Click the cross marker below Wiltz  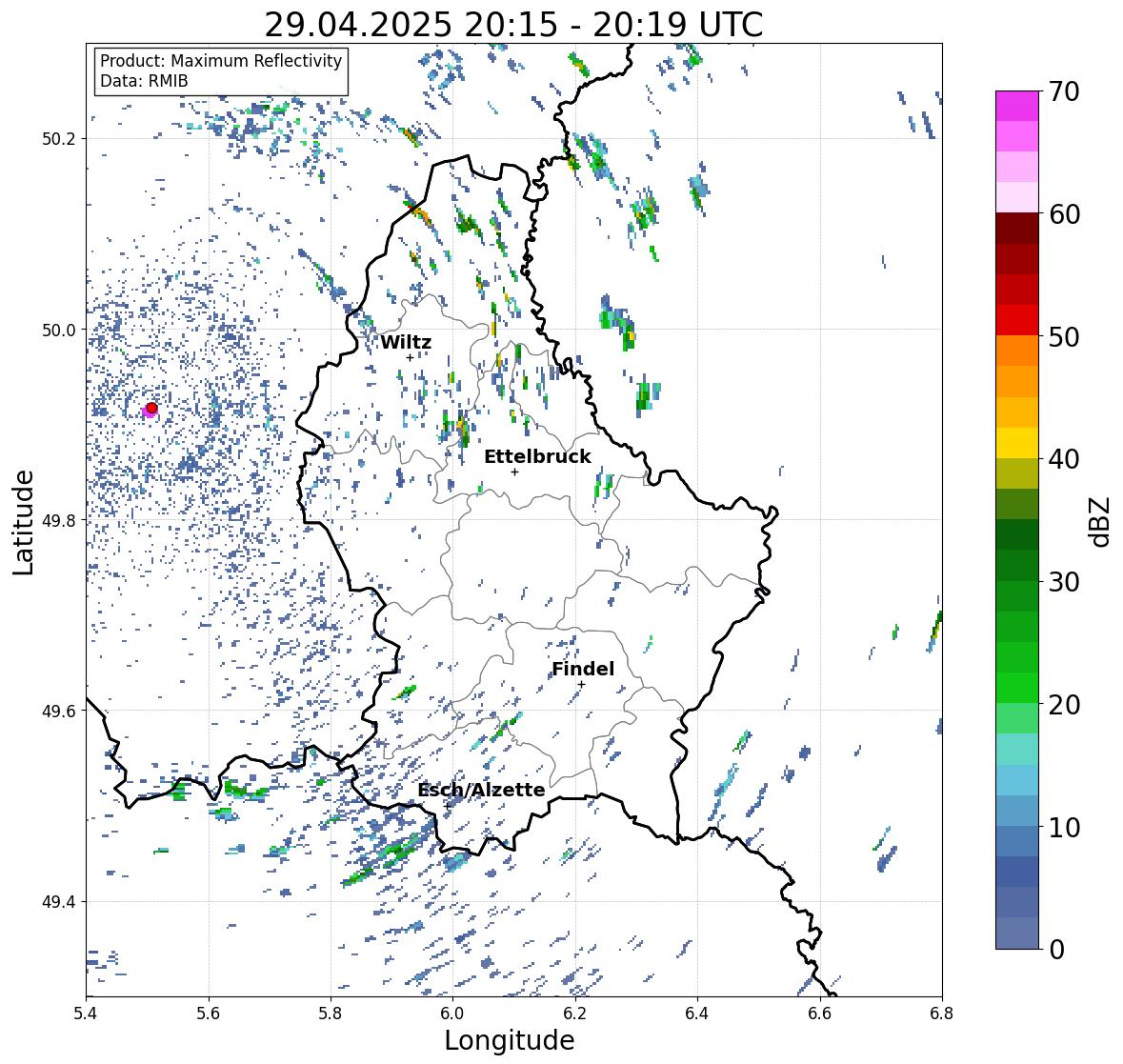(x=410, y=358)
